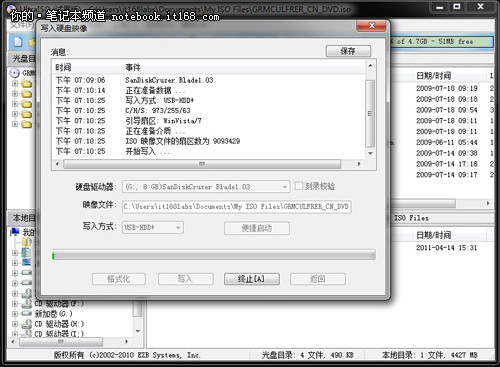
Task: Click 终止[A] to abort writing
Action: 252,279
